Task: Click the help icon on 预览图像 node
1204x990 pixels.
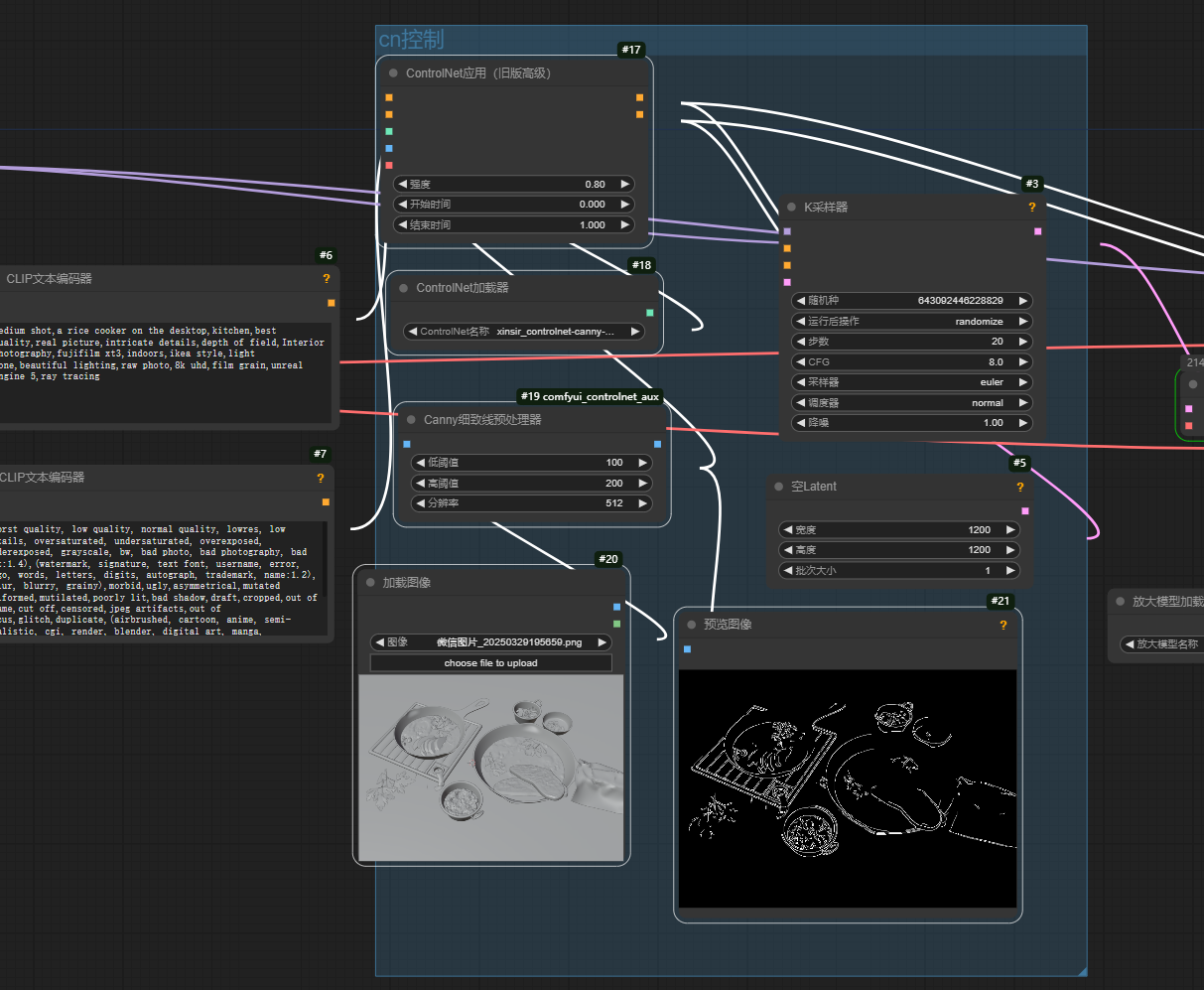Action: point(1003,625)
